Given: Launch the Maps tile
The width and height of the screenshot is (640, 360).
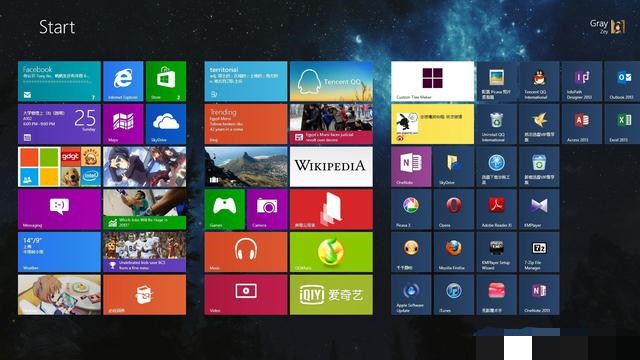Looking at the screenshot, I should pyautogui.click(x=123, y=124).
